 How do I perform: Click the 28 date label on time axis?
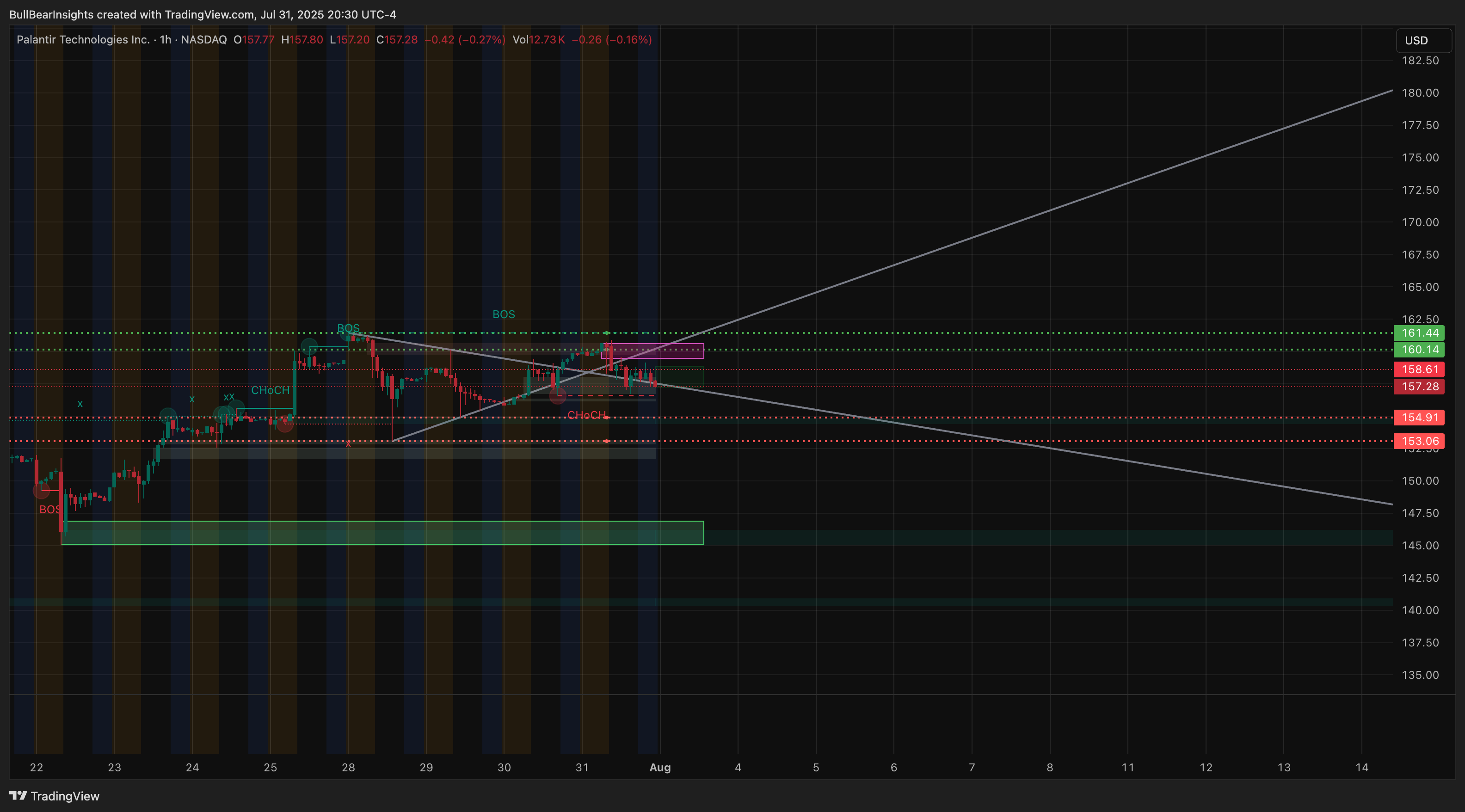pos(348,767)
